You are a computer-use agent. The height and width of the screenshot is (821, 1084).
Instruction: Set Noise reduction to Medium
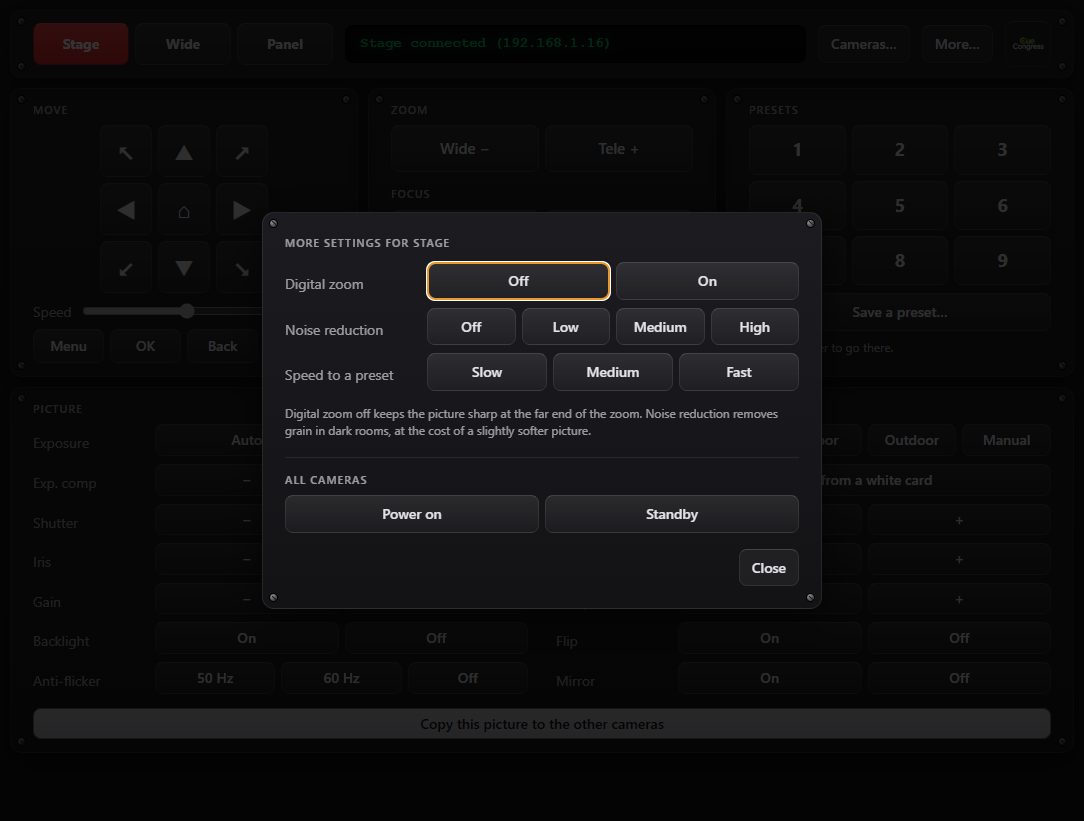tap(660, 327)
